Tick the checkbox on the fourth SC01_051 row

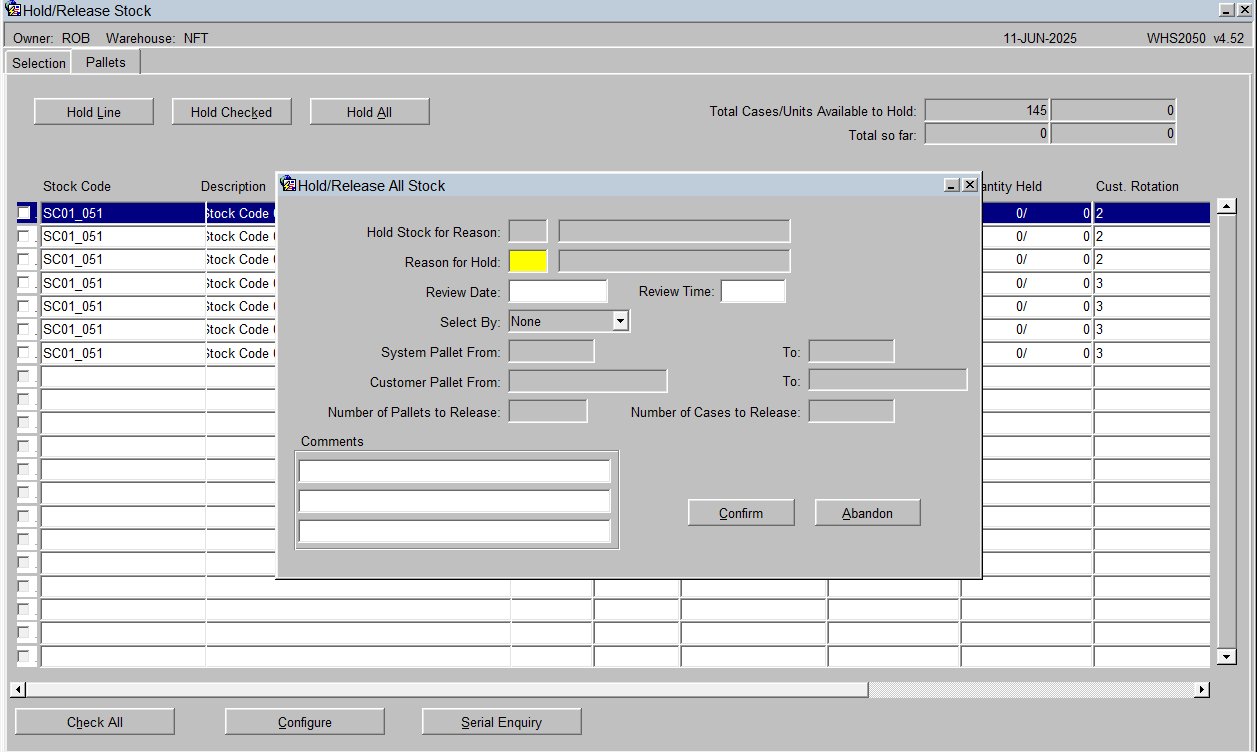click(x=24, y=283)
